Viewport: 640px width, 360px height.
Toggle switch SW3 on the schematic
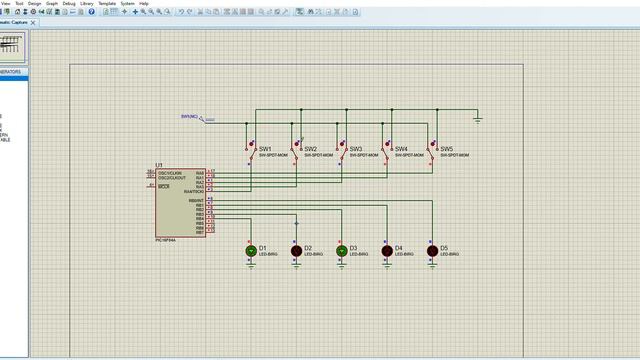pos(342,152)
